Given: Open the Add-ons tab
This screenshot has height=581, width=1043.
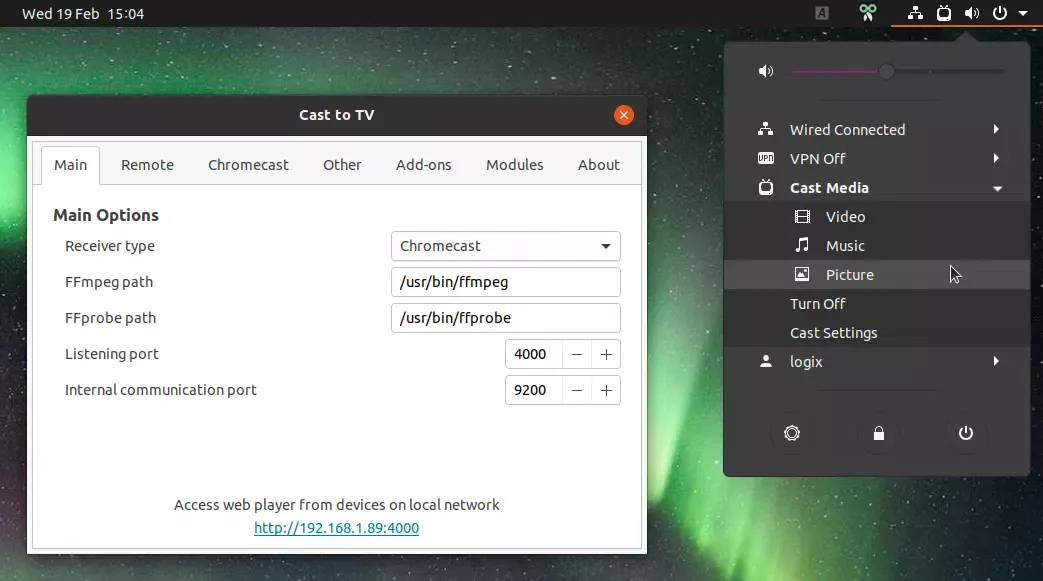Looking at the screenshot, I should click(423, 165).
